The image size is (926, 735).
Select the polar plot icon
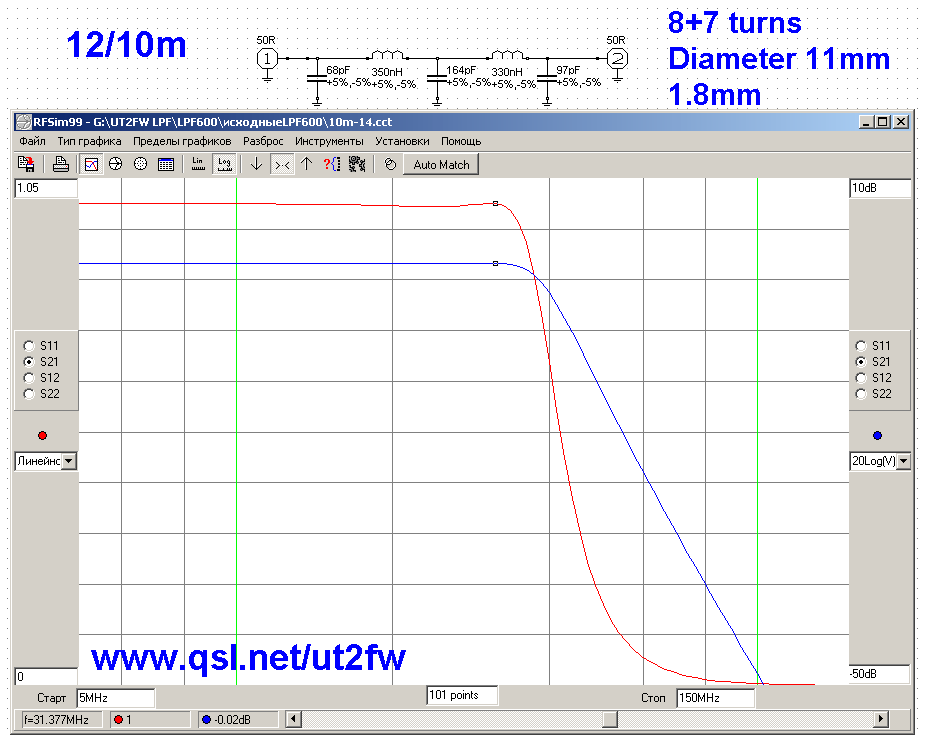140,164
